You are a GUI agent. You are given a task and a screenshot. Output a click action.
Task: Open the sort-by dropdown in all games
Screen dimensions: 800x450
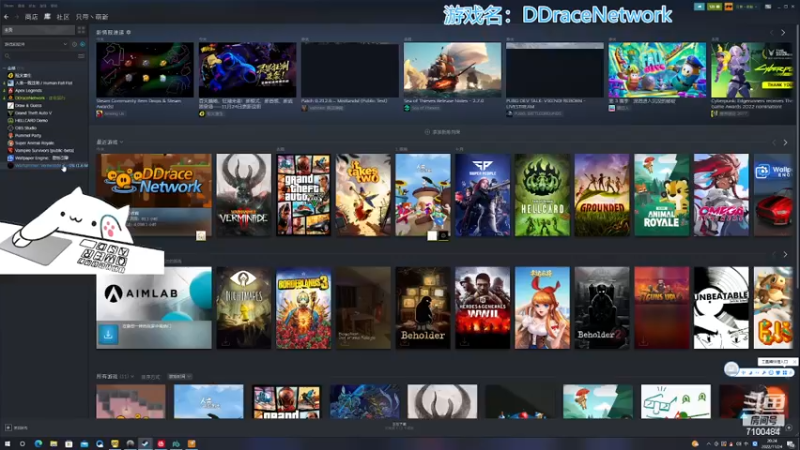tap(180, 377)
